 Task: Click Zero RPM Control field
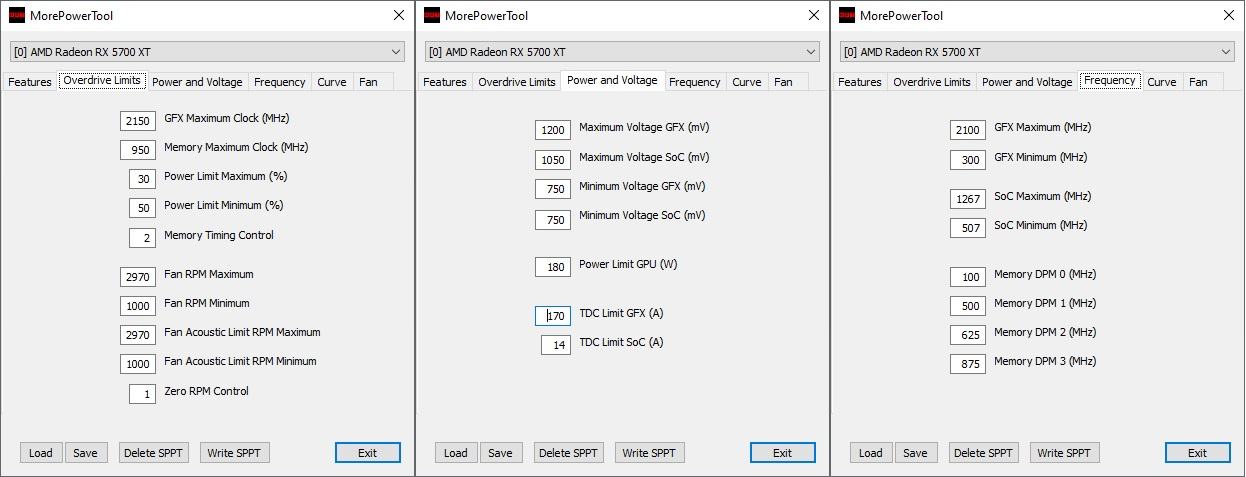(x=142, y=394)
